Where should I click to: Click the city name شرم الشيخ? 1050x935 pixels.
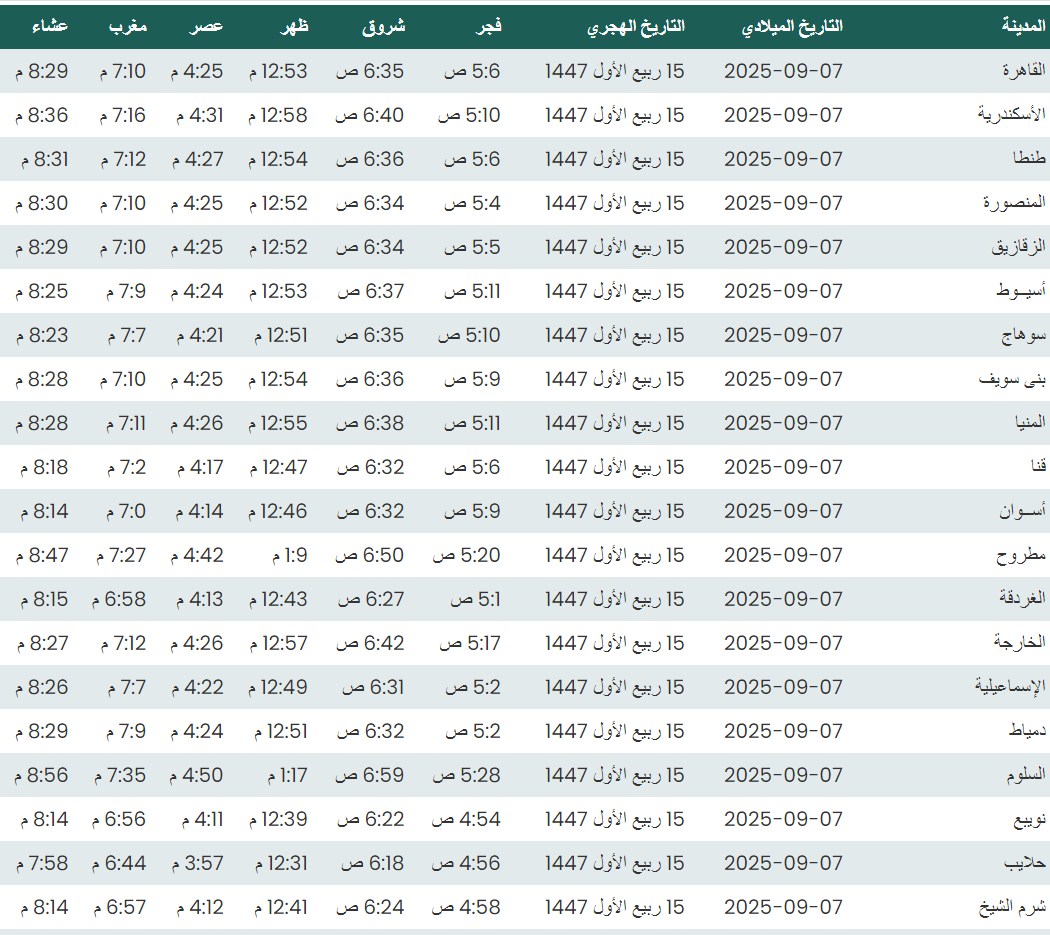1013,907
